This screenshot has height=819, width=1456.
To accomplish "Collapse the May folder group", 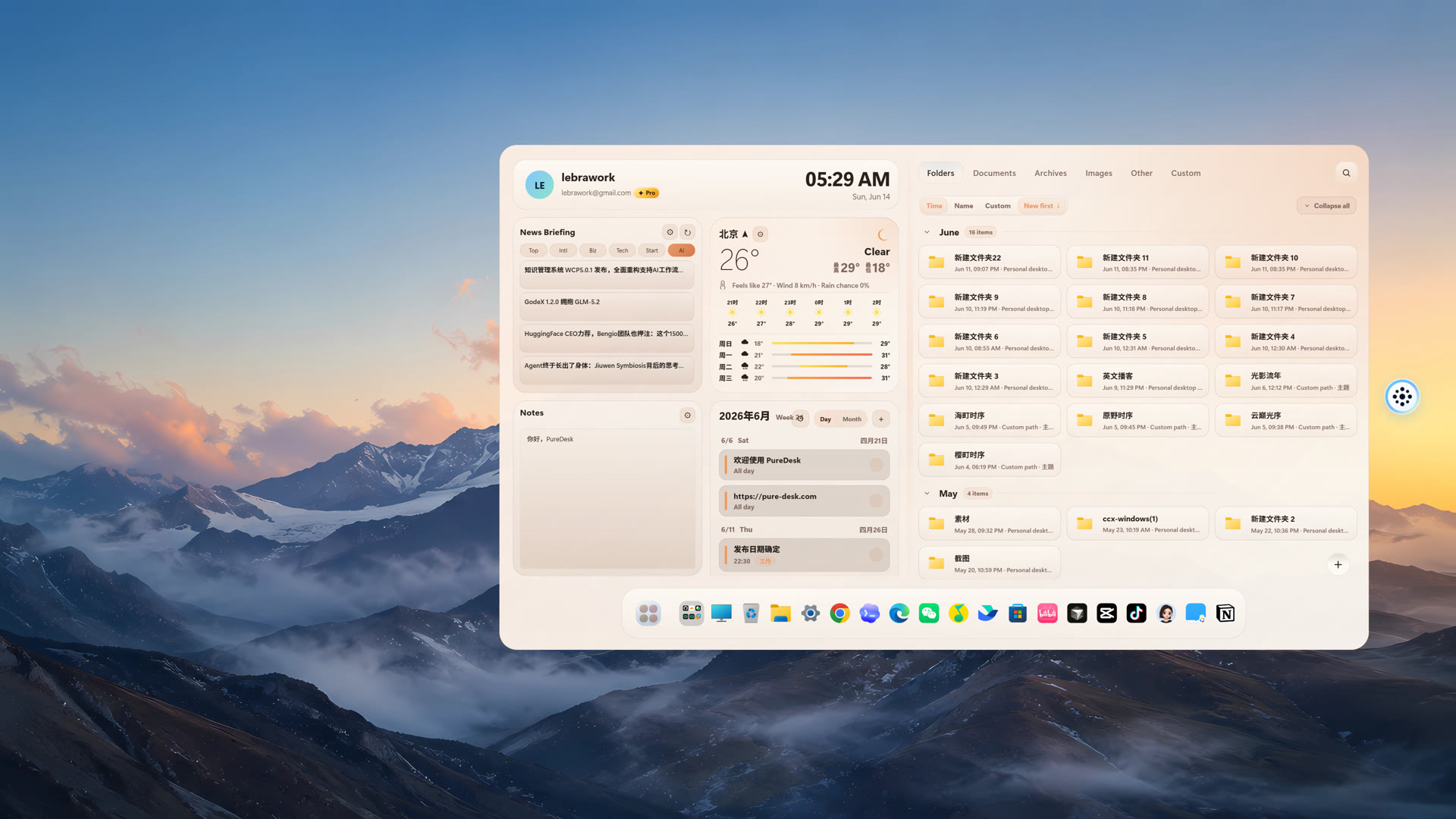I will pos(927,494).
